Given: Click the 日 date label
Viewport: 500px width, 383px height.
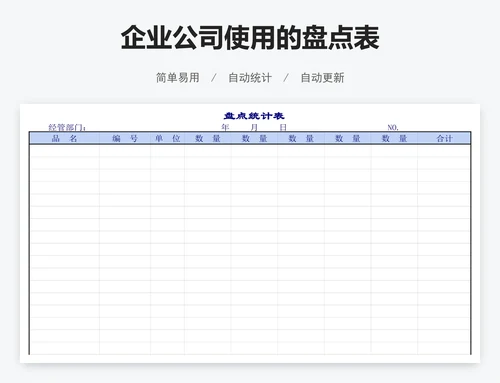Looking at the screenshot, I should click(283, 127).
